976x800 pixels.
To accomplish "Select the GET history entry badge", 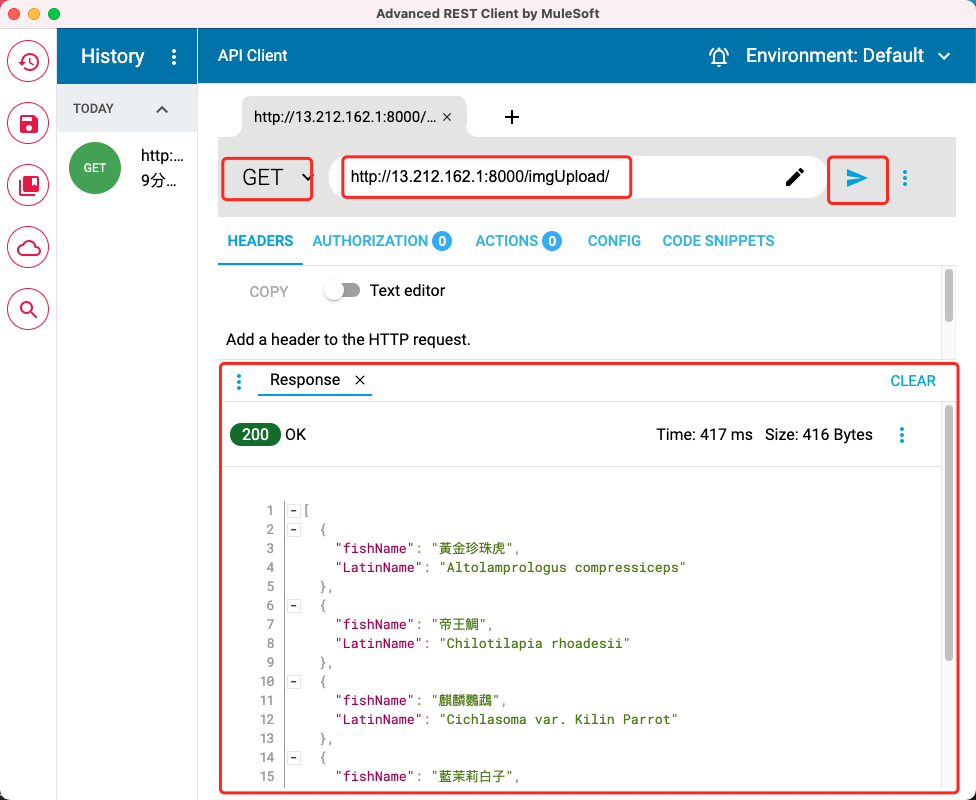I will point(95,168).
